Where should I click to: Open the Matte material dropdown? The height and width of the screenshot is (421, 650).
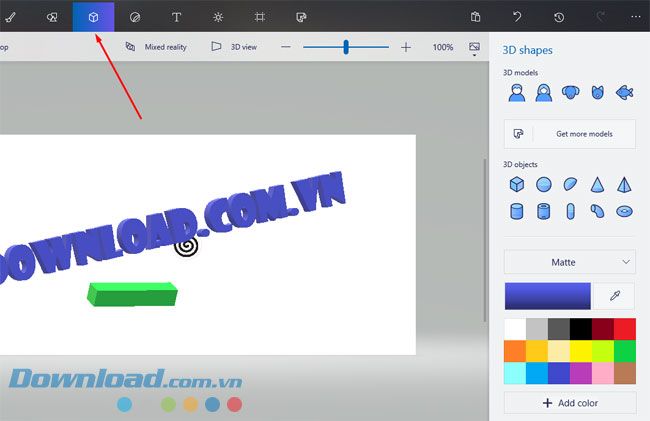[x=570, y=262]
